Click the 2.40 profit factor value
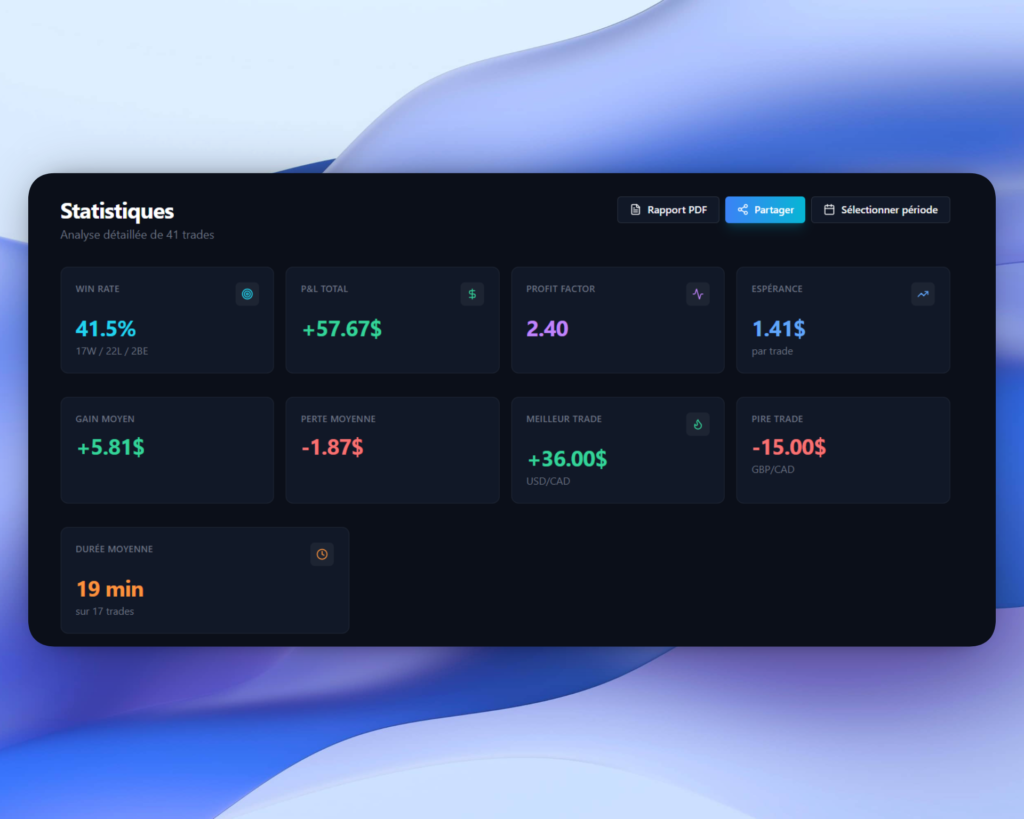Screen dimensions: 1024x819 547,329
